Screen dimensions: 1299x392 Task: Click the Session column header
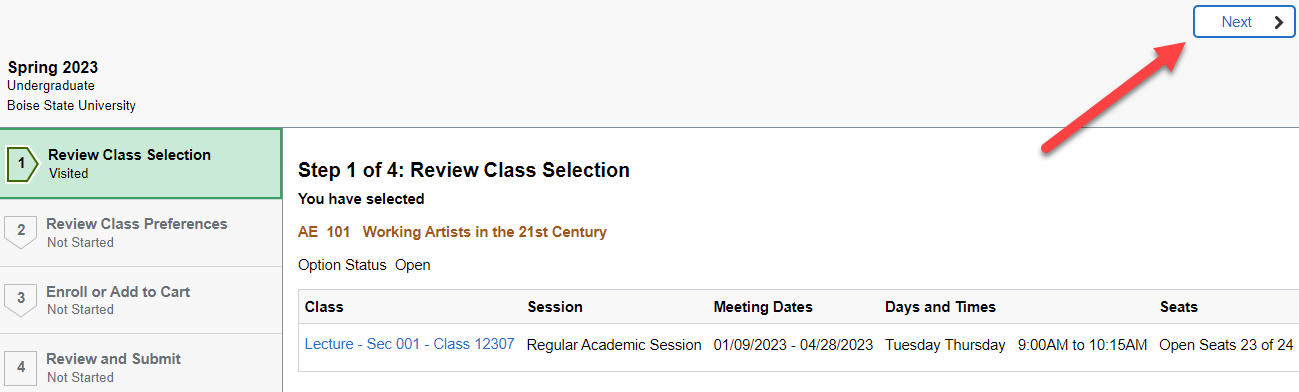555,307
